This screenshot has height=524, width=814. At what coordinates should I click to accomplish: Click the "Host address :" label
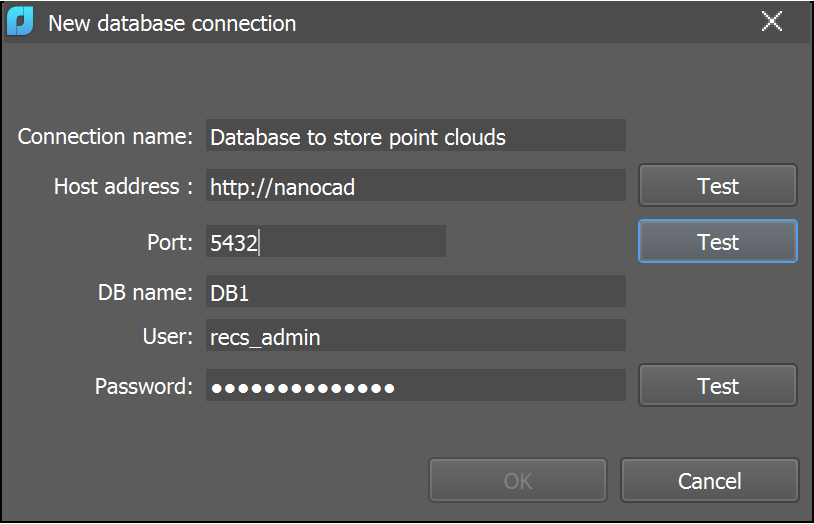[x=123, y=186]
